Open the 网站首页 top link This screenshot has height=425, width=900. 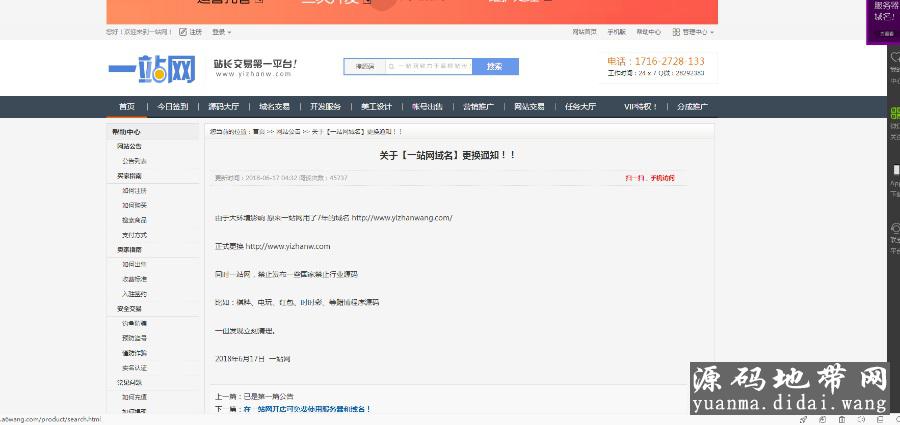584,32
